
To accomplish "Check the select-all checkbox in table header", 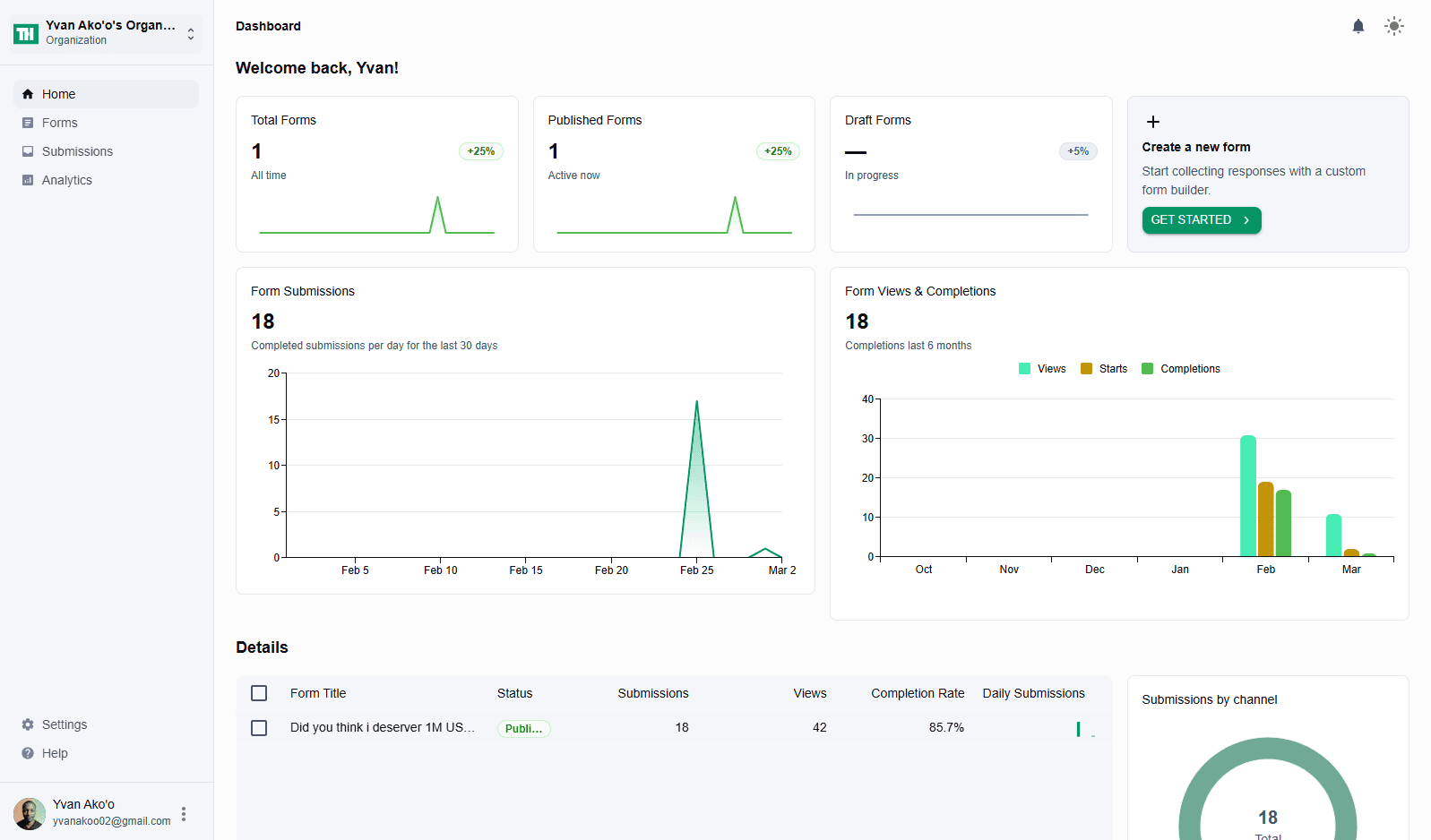I will pos(259,693).
